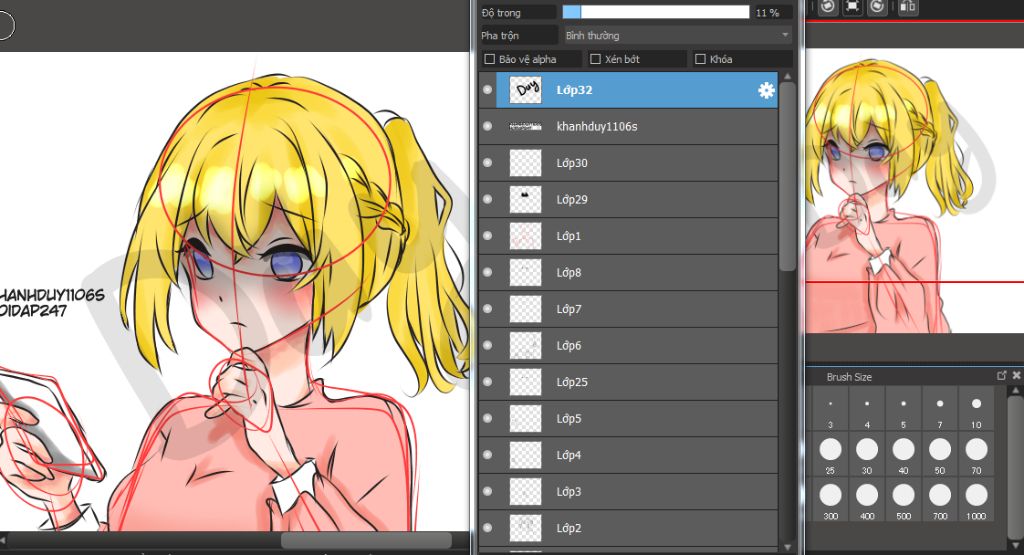Screen dimensions: 1024x555
Task: Hide the Lớp1 sketch layer
Action: (x=487, y=236)
